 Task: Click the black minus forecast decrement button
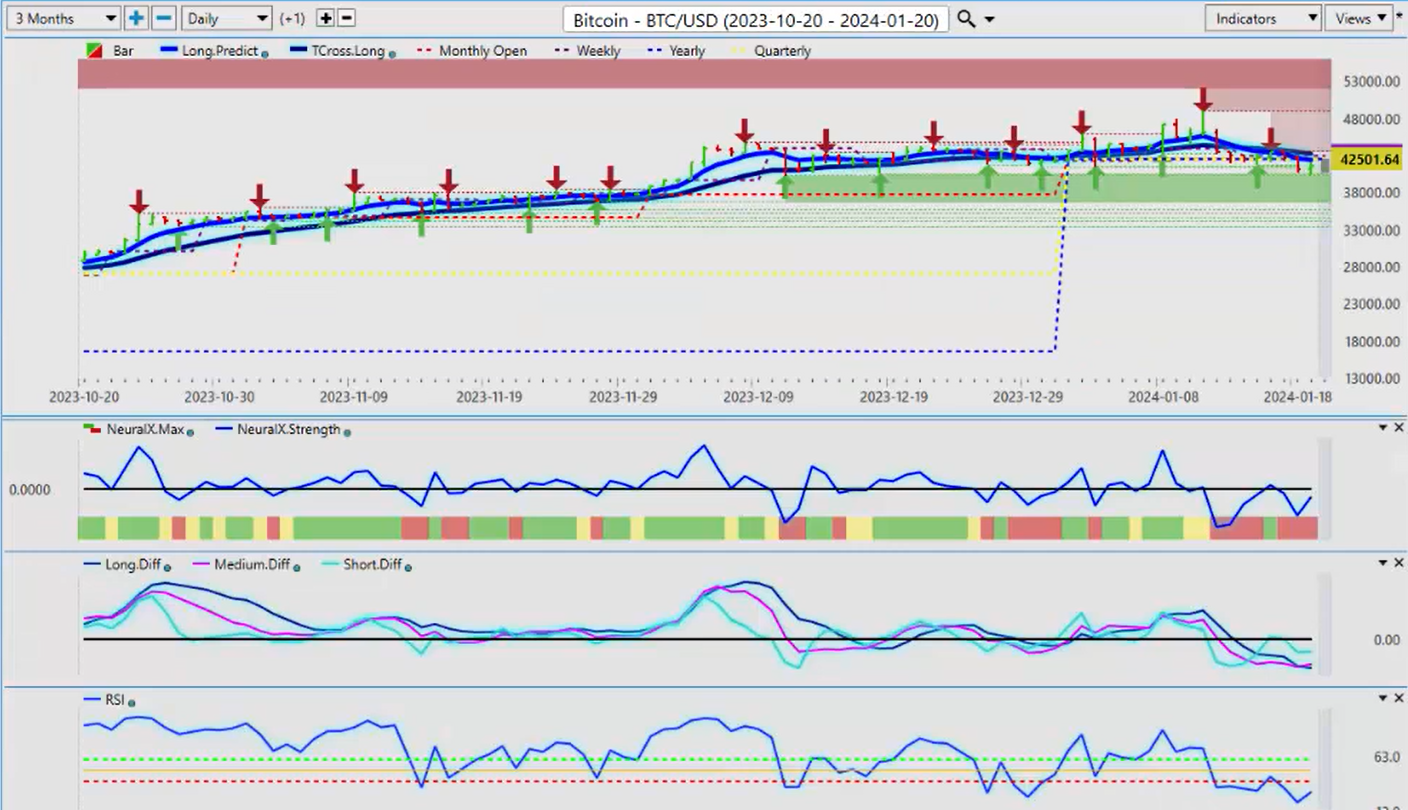(346, 18)
